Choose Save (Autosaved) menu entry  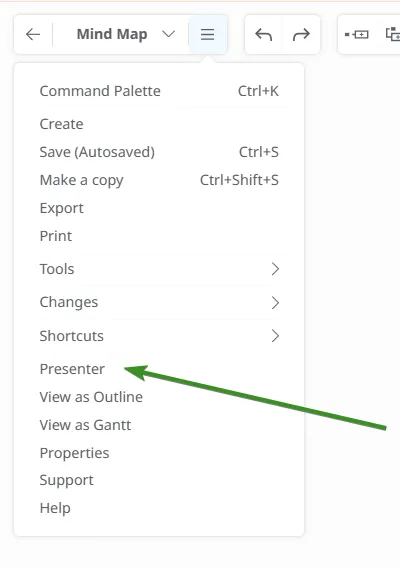tap(159, 152)
